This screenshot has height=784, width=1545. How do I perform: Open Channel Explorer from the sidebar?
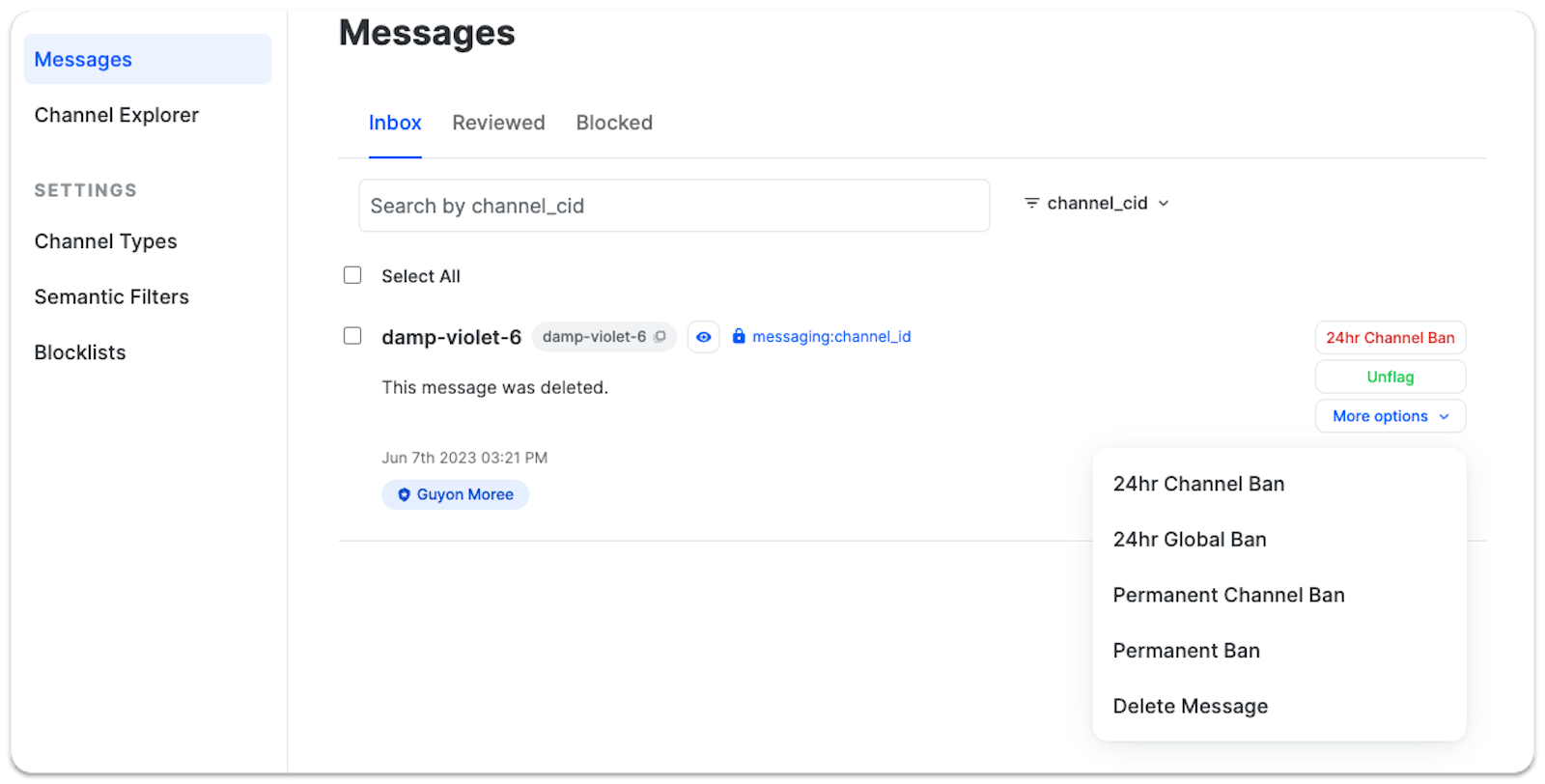click(x=116, y=115)
